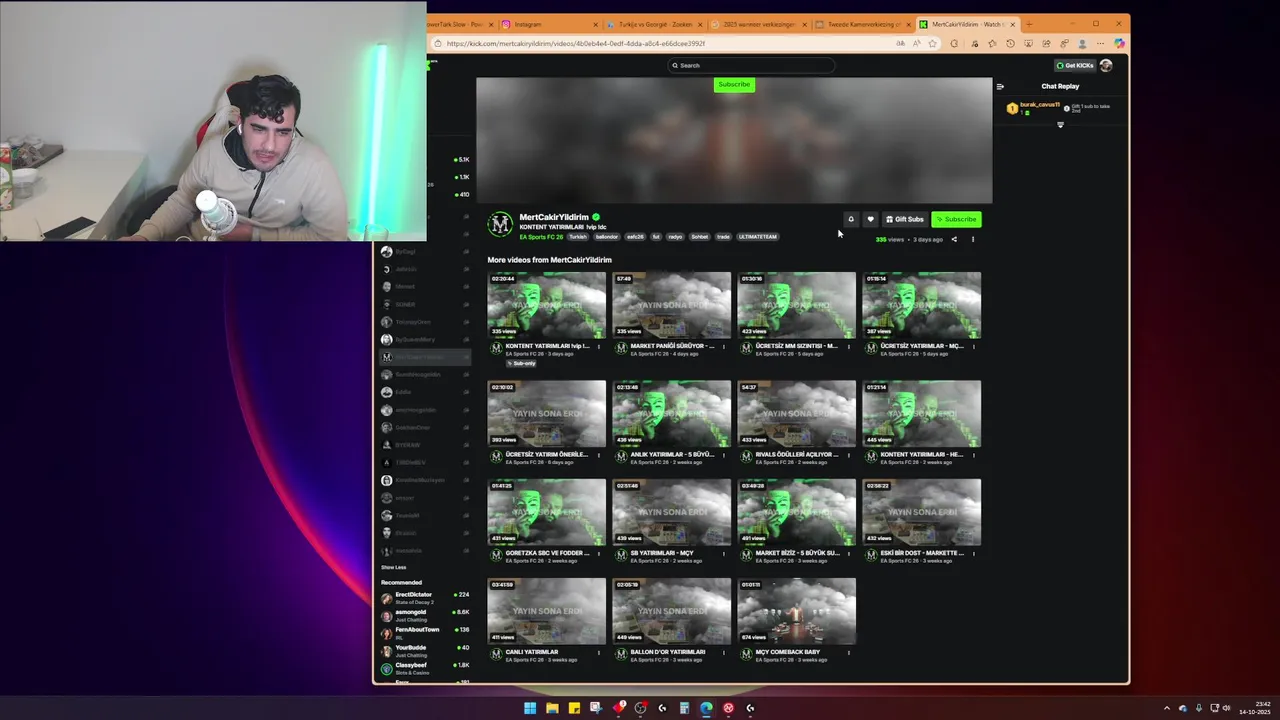Click the Kick search field
This screenshot has height=720, width=1280.
[x=750, y=65]
